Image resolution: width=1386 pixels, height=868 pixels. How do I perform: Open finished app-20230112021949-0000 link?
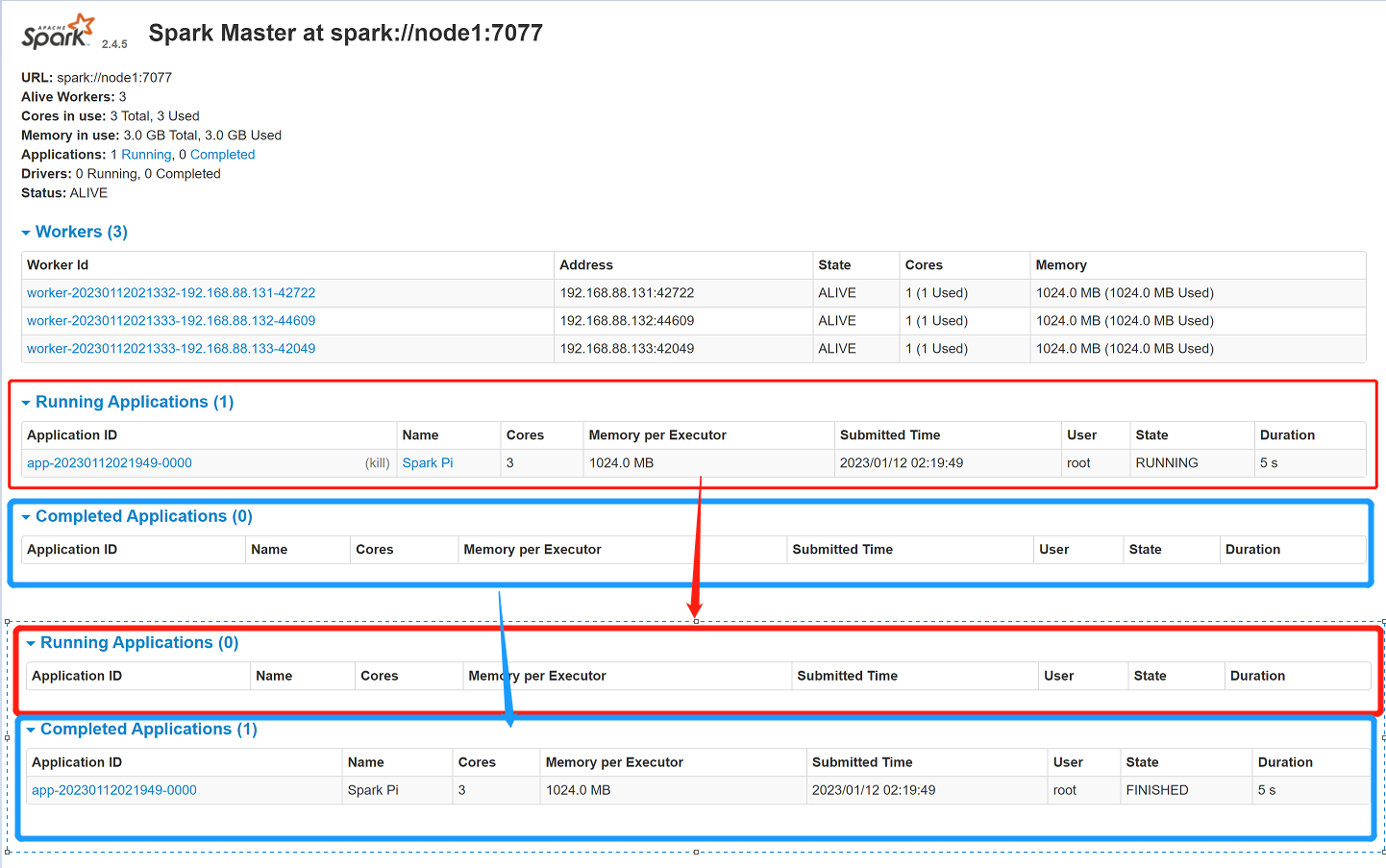pyautogui.click(x=114, y=790)
